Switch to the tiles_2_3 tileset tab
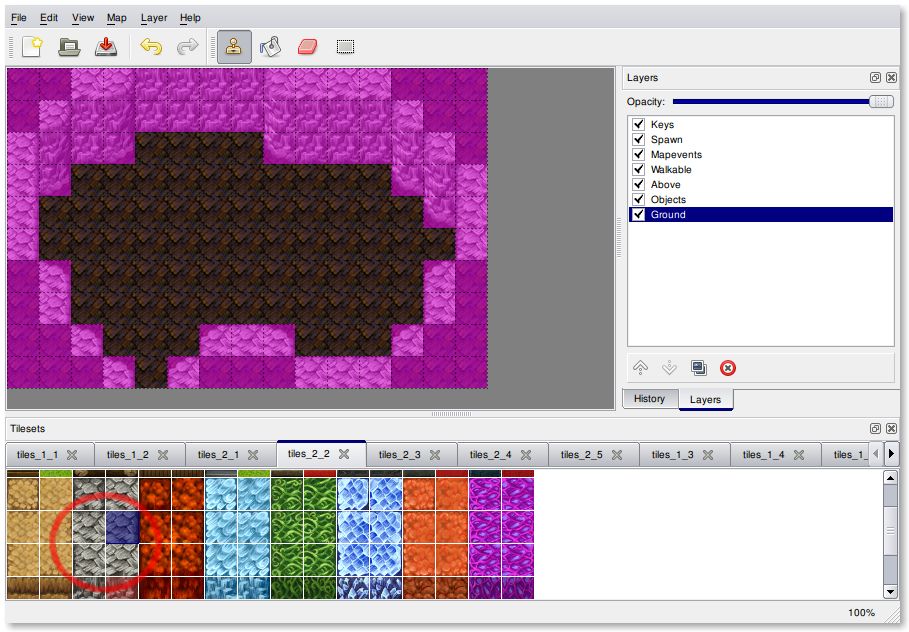Image resolution: width=909 pixels, height=632 pixels. point(400,455)
